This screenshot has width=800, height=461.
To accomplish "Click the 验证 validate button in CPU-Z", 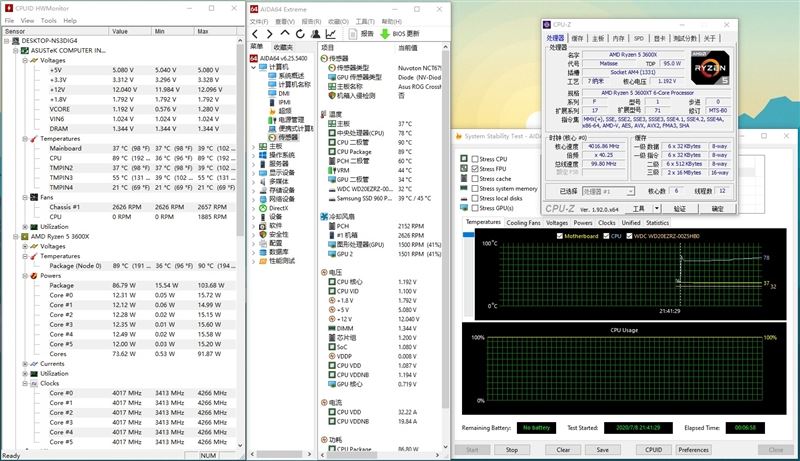I will 680,208.
